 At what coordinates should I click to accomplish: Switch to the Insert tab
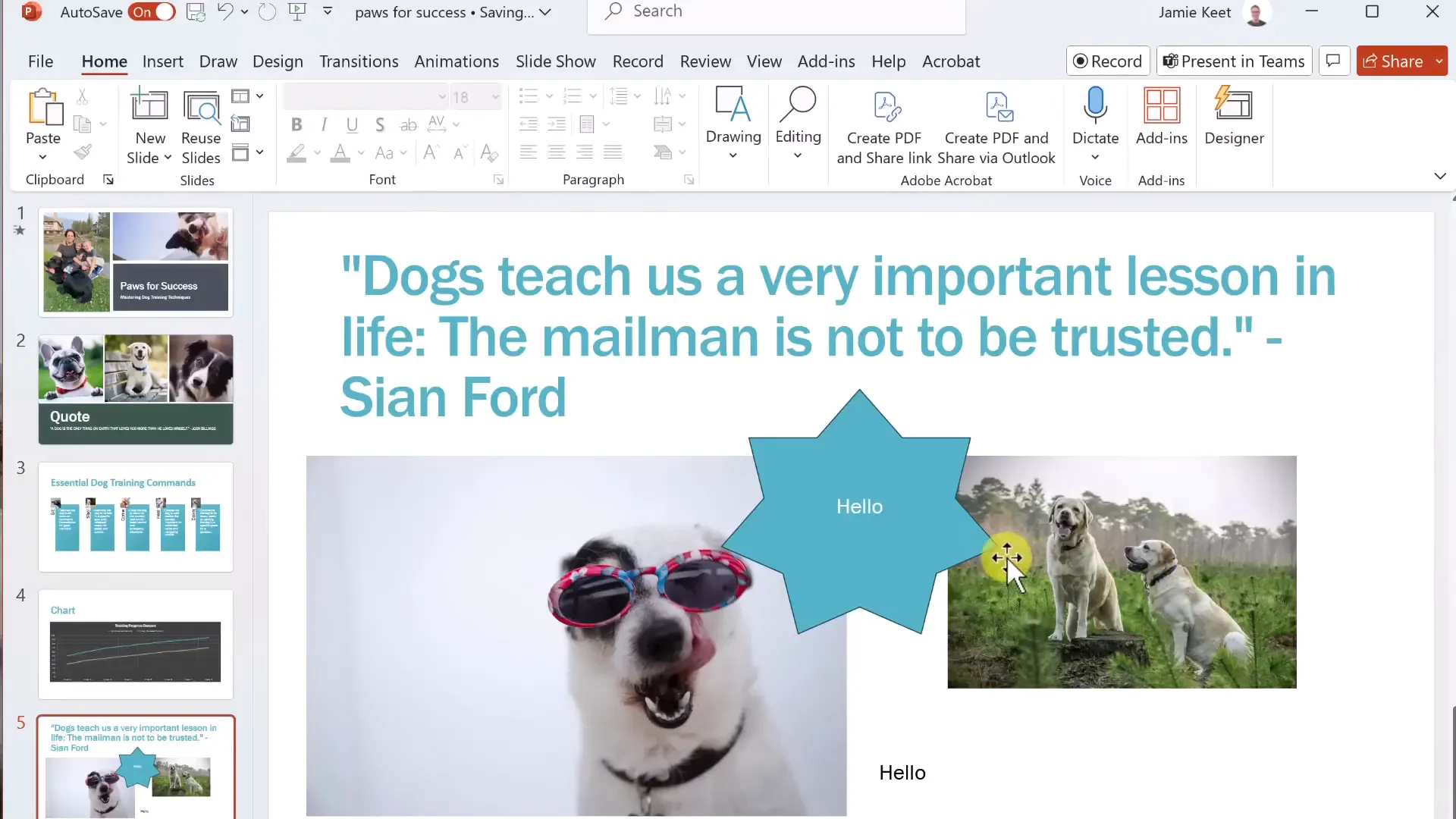coord(162,61)
